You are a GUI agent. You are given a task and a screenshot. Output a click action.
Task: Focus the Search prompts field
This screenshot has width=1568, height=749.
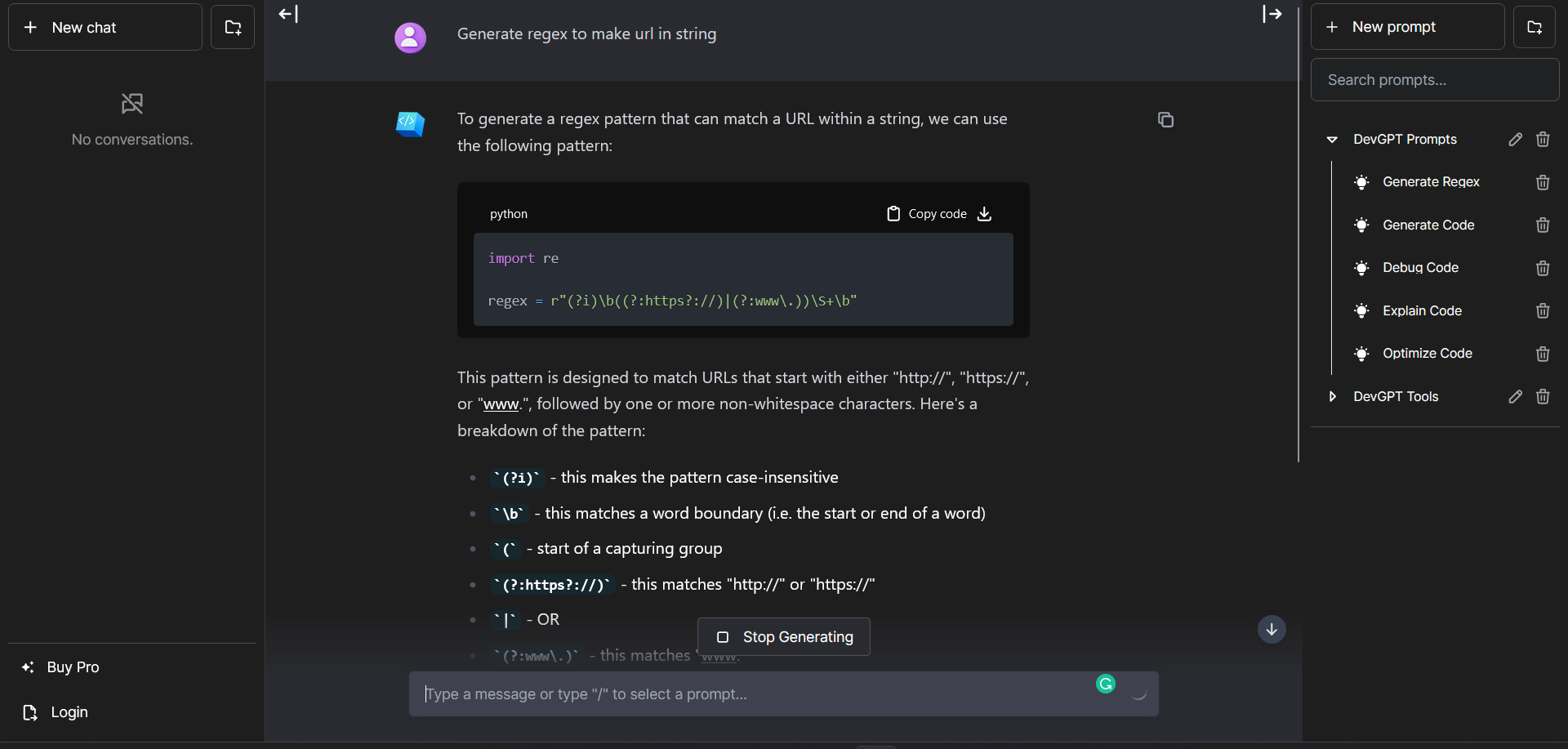pos(1434,80)
